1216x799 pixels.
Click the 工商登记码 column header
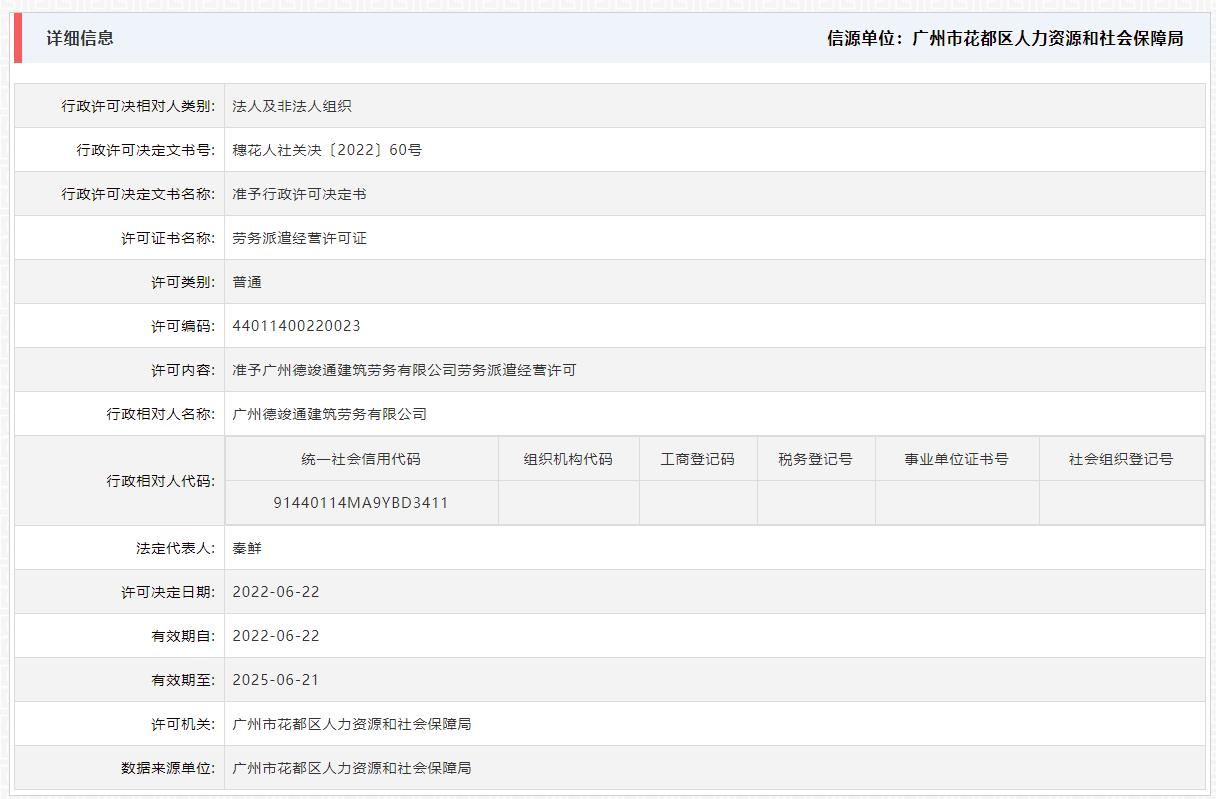point(698,459)
